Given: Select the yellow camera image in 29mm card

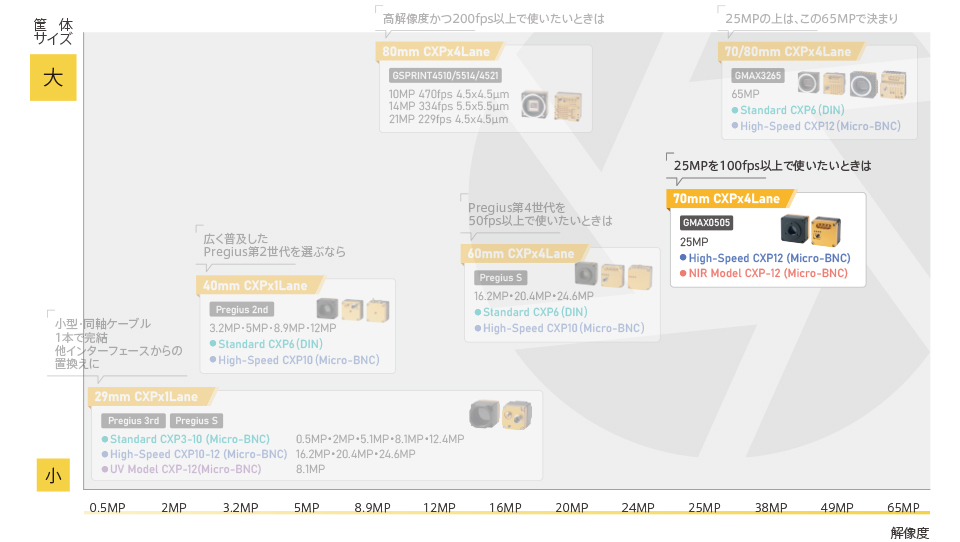Looking at the screenshot, I should point(518,413).
